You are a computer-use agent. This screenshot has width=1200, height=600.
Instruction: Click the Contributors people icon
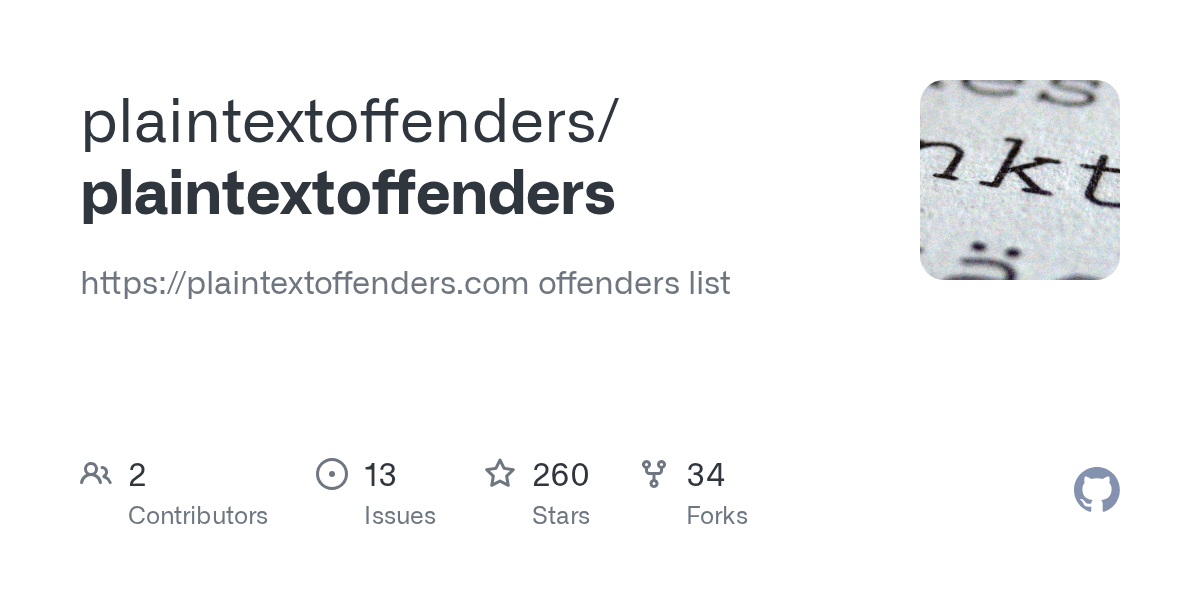click(x=96, y=474)
